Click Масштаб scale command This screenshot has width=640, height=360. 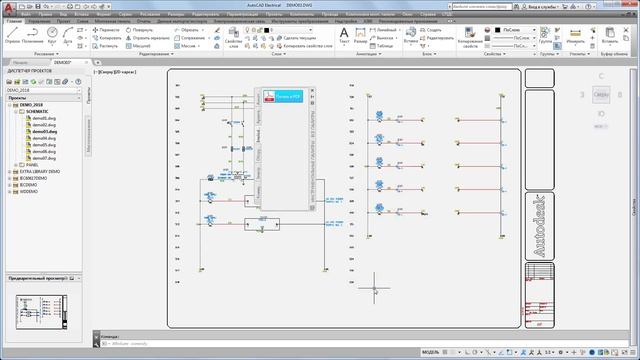tap(138, 46)
